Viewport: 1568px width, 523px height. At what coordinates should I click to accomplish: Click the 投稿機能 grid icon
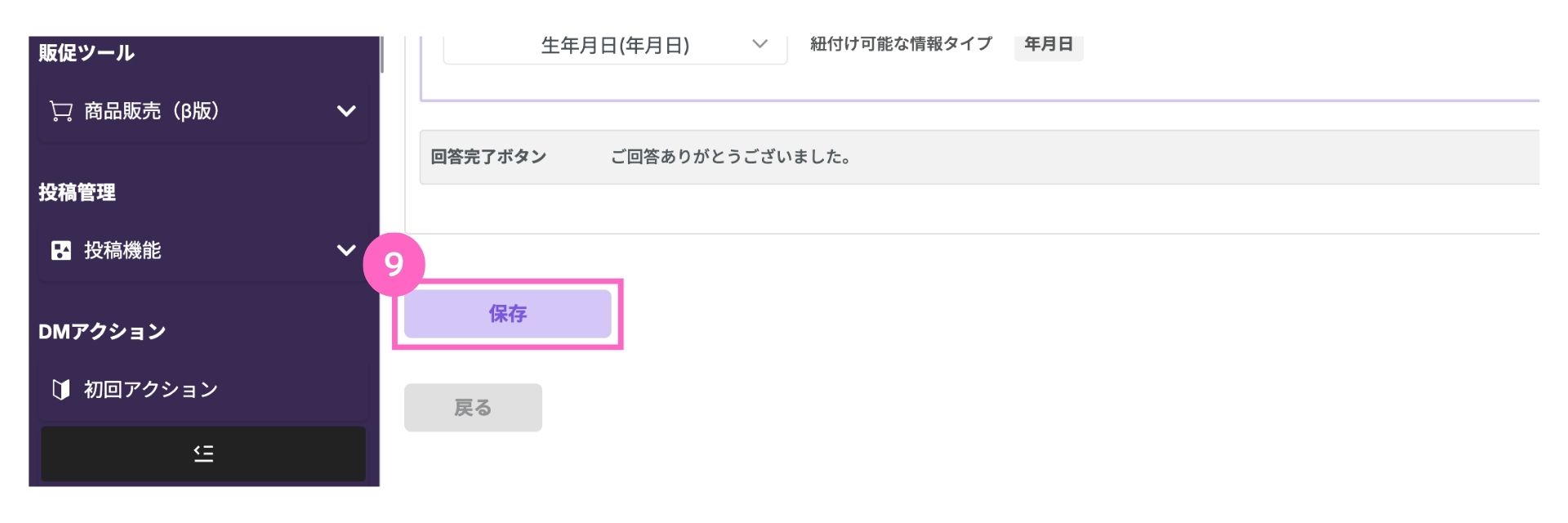(x=61, y=250)
